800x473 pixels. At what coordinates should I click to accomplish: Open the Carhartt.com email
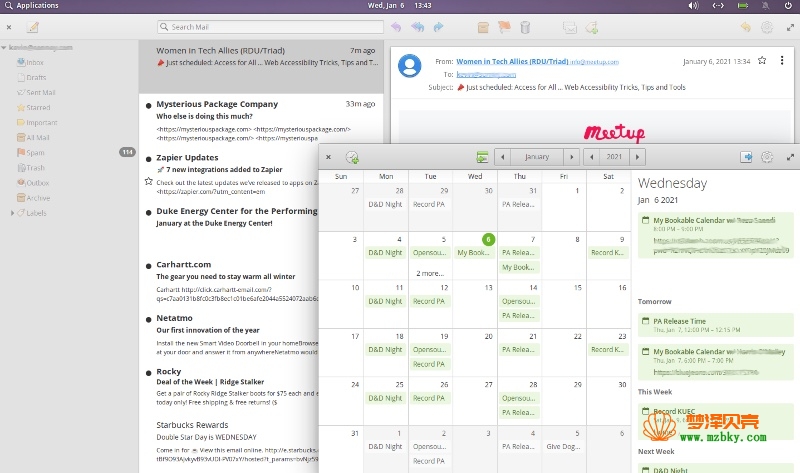(x=230, y=281)
